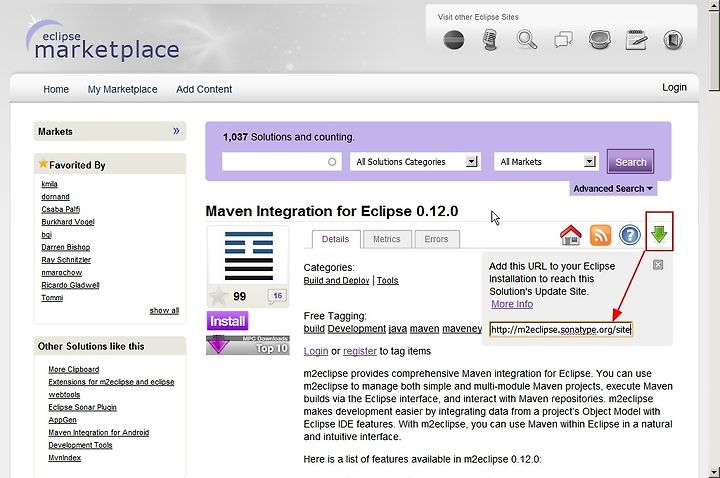Click the purple Install button
The width and height of the screenshot is (720, 478).
pos(227,321)
